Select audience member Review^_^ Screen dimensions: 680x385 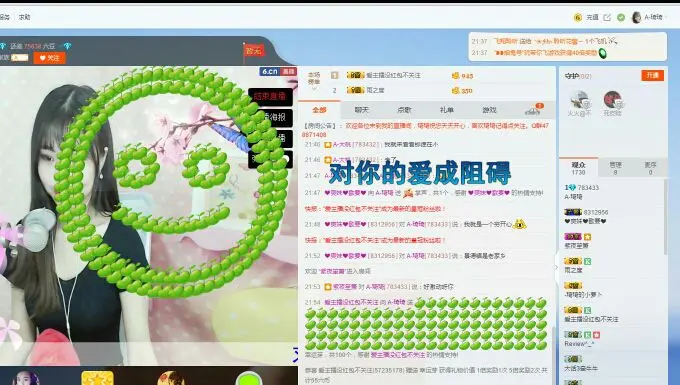[611, 339]
